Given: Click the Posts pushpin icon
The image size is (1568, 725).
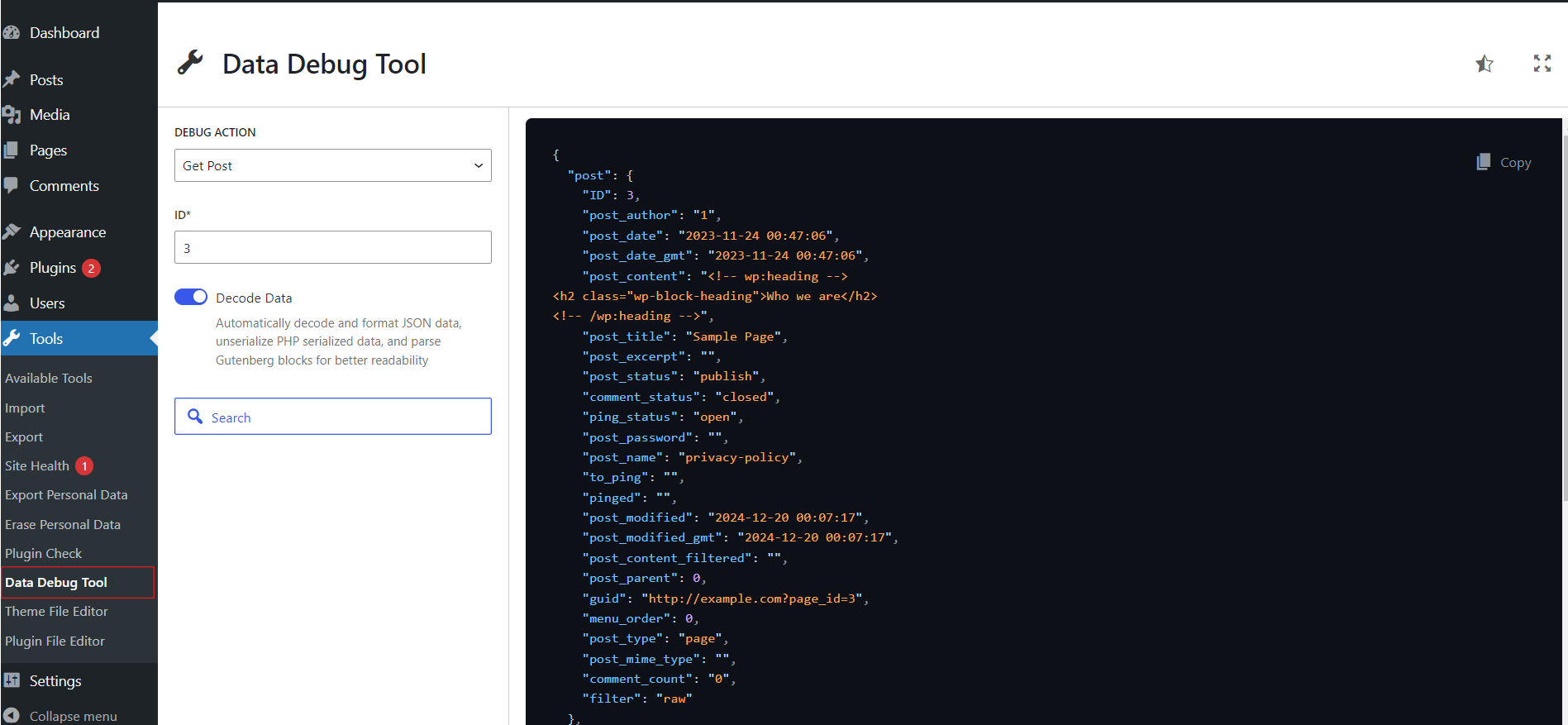Looking at the screenshot, I should point(12,79).
